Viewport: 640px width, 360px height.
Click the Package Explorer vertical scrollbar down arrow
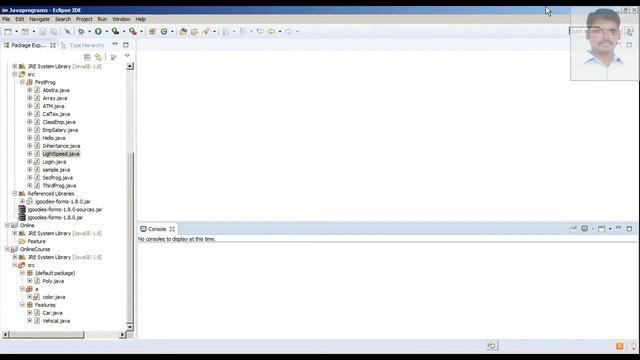click(x=130, y=327)
